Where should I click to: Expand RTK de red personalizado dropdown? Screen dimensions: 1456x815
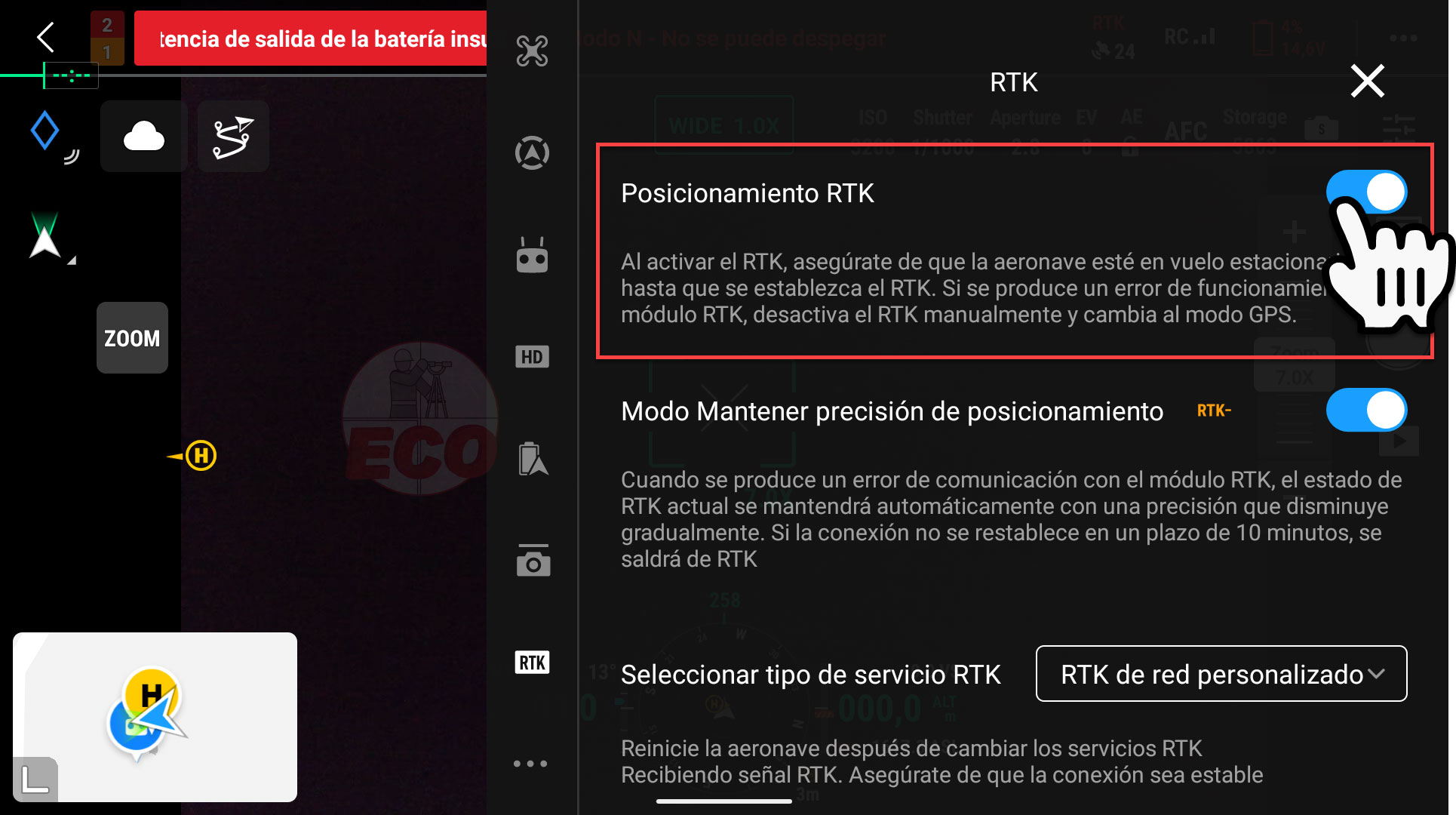(x=1221, y=674)
